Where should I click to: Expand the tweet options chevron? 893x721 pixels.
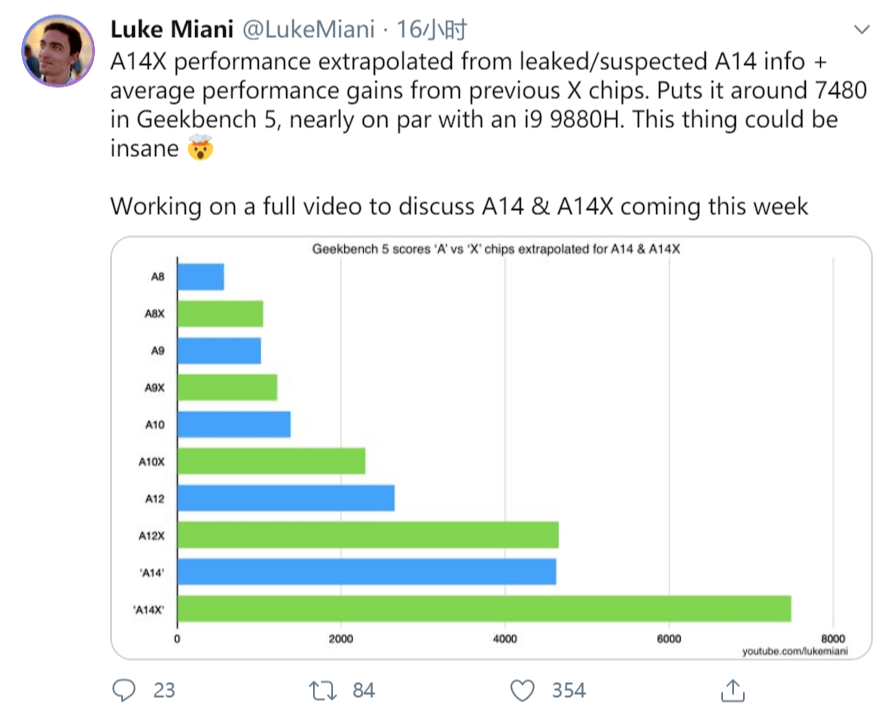(859, 30)
